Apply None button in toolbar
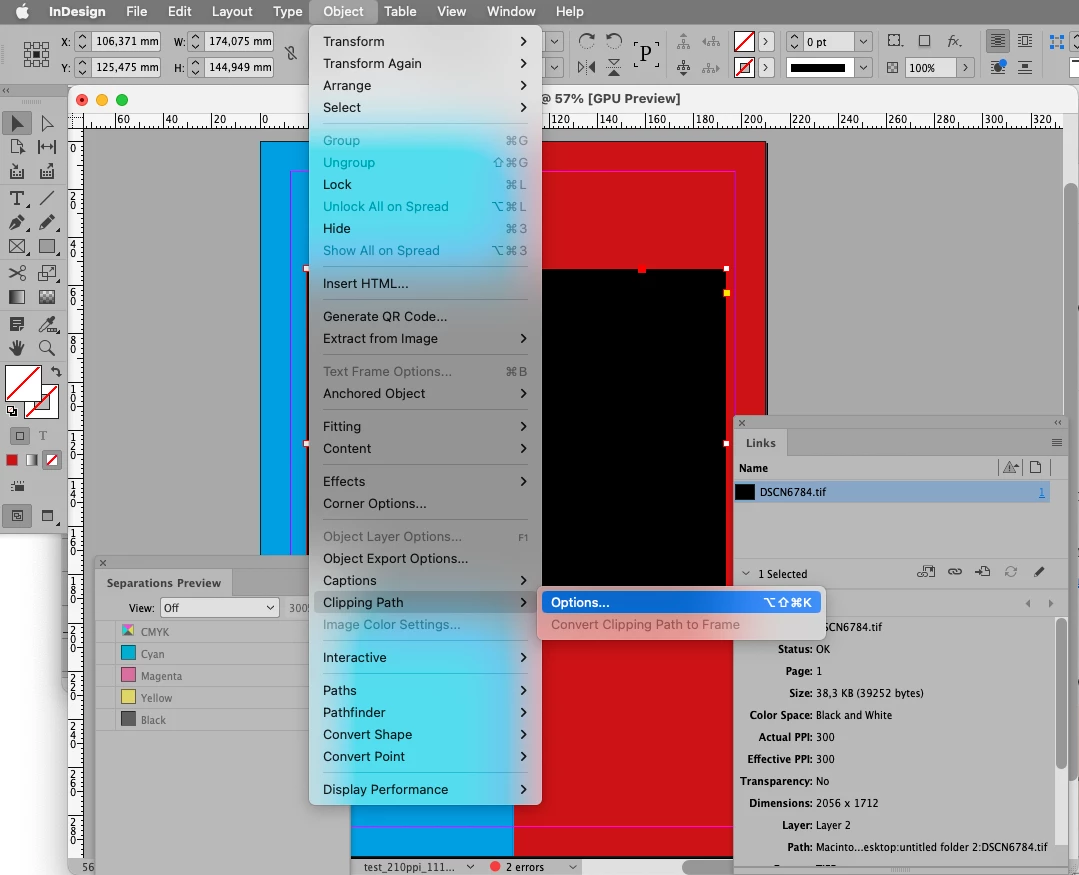 click(52, 460)
